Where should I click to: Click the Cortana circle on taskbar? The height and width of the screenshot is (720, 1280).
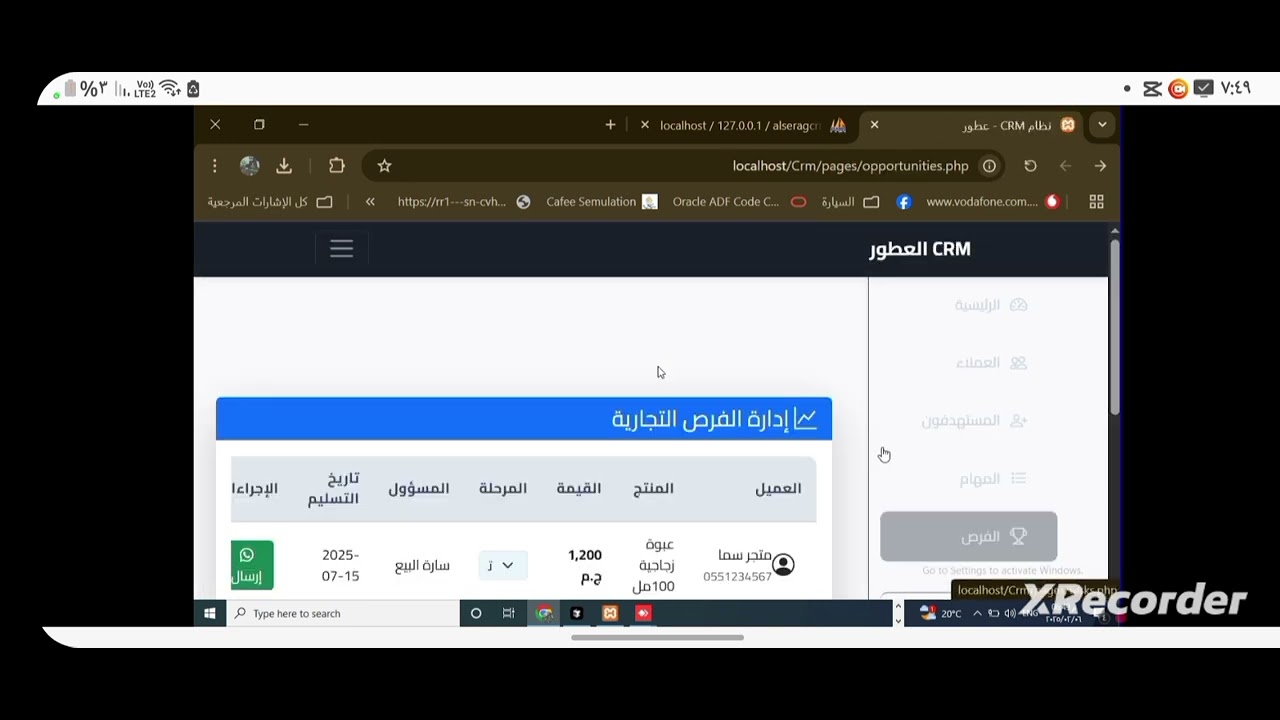pyautogui.click(x=476, y=613)
